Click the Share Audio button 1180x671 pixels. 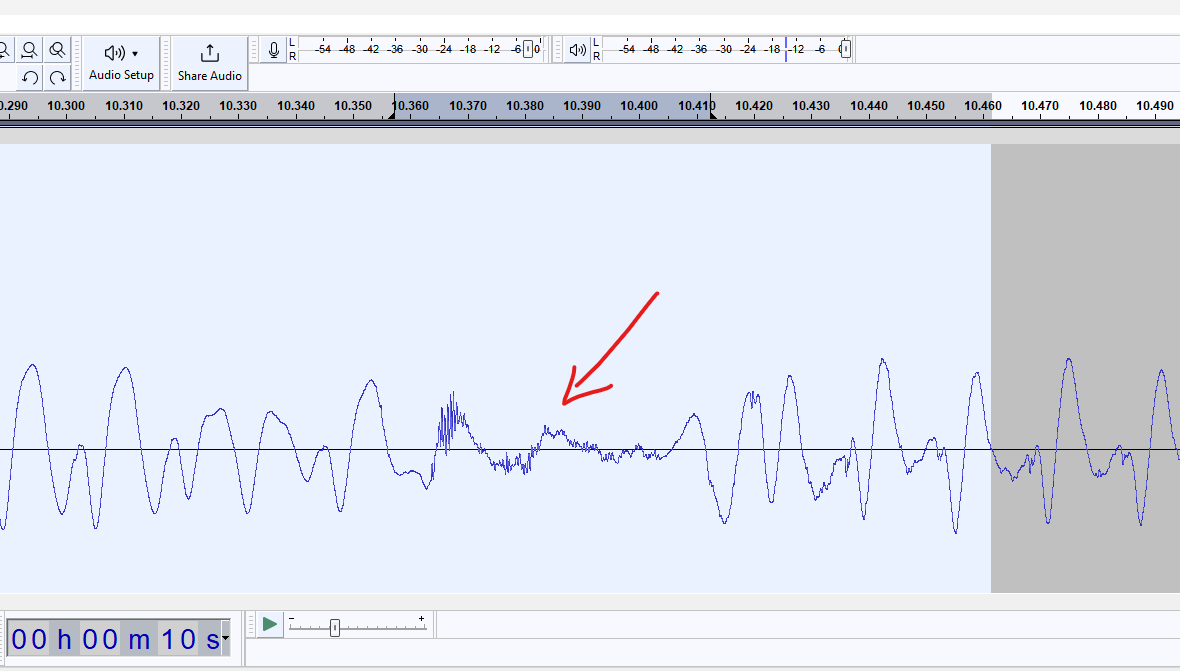209,62
